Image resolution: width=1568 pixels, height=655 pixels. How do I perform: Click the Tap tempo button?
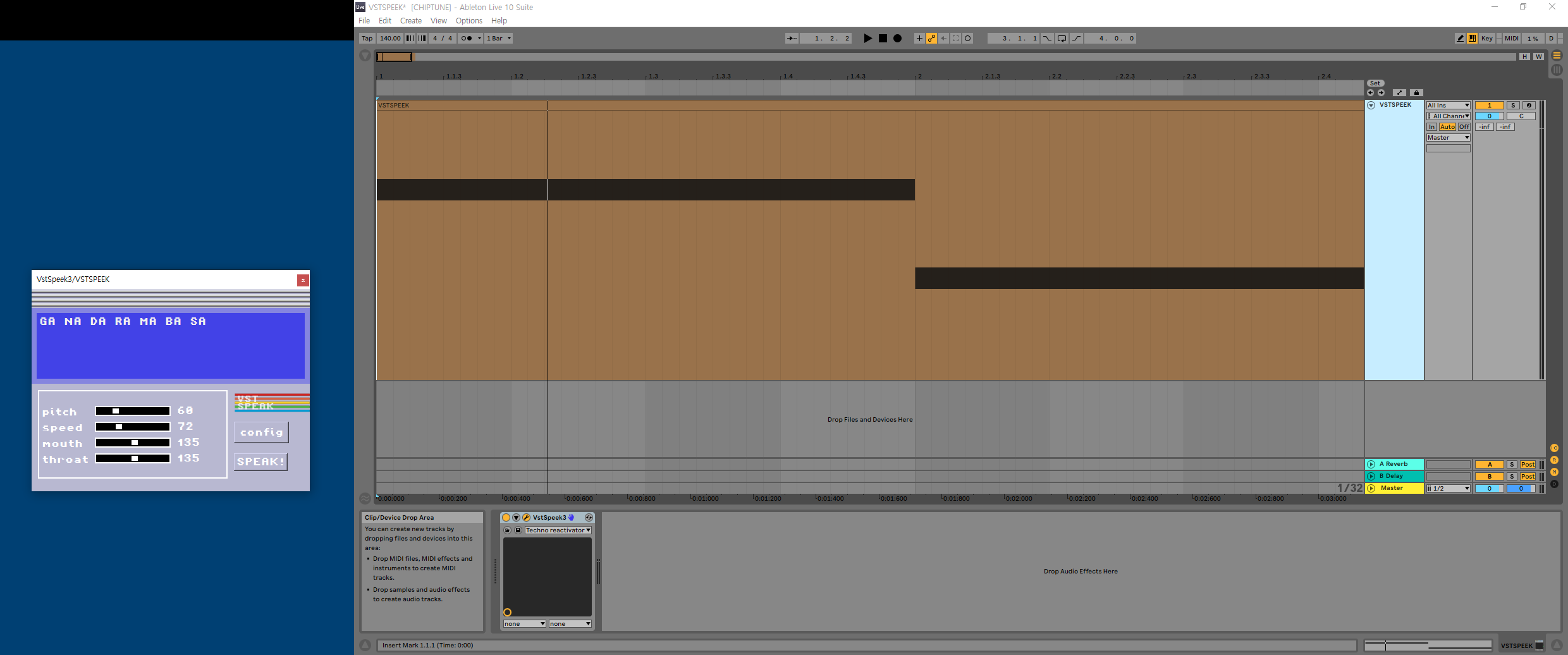(367, 39)
